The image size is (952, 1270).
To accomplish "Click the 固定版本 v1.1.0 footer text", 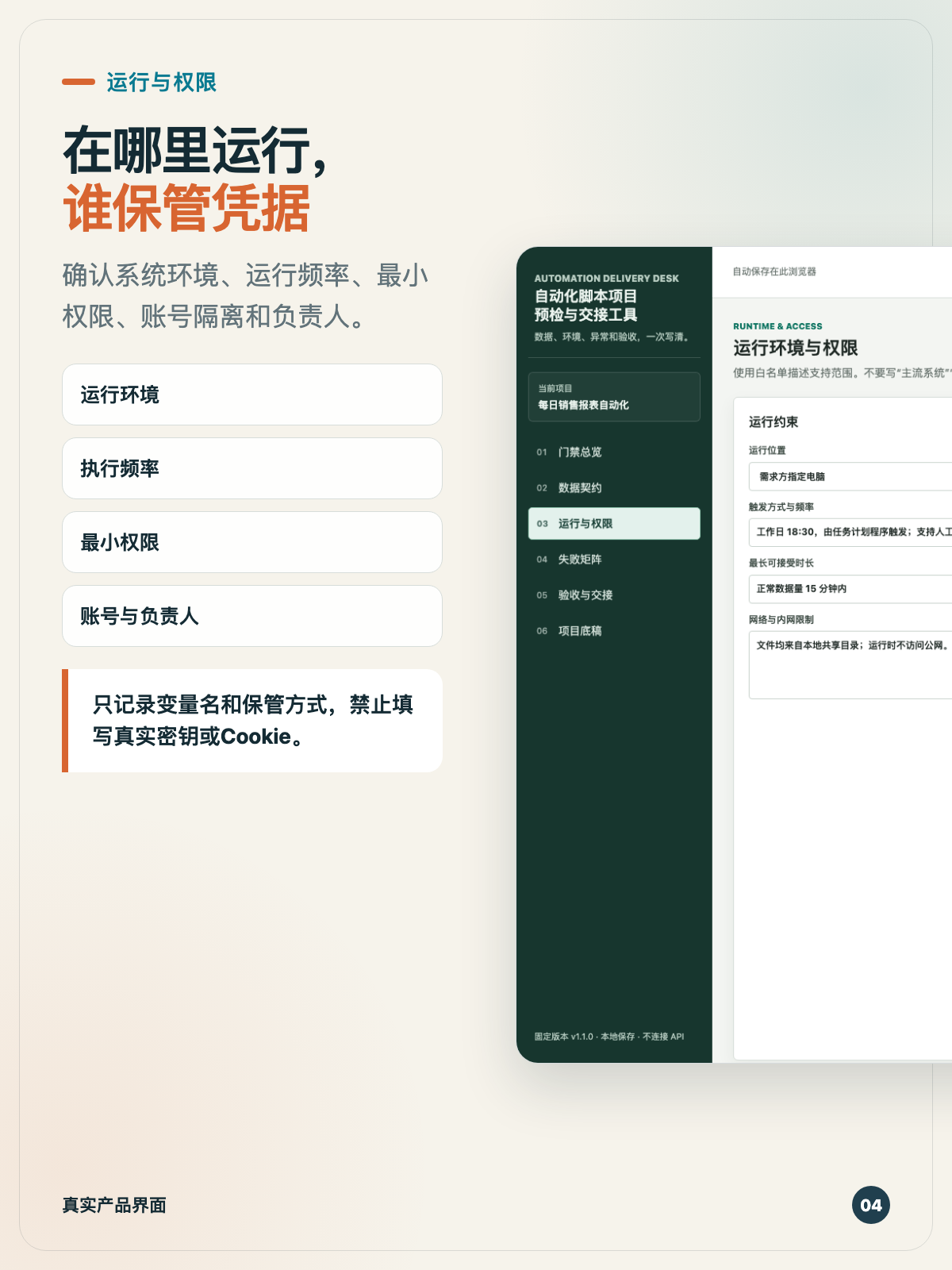I will tap(609, 1037).
